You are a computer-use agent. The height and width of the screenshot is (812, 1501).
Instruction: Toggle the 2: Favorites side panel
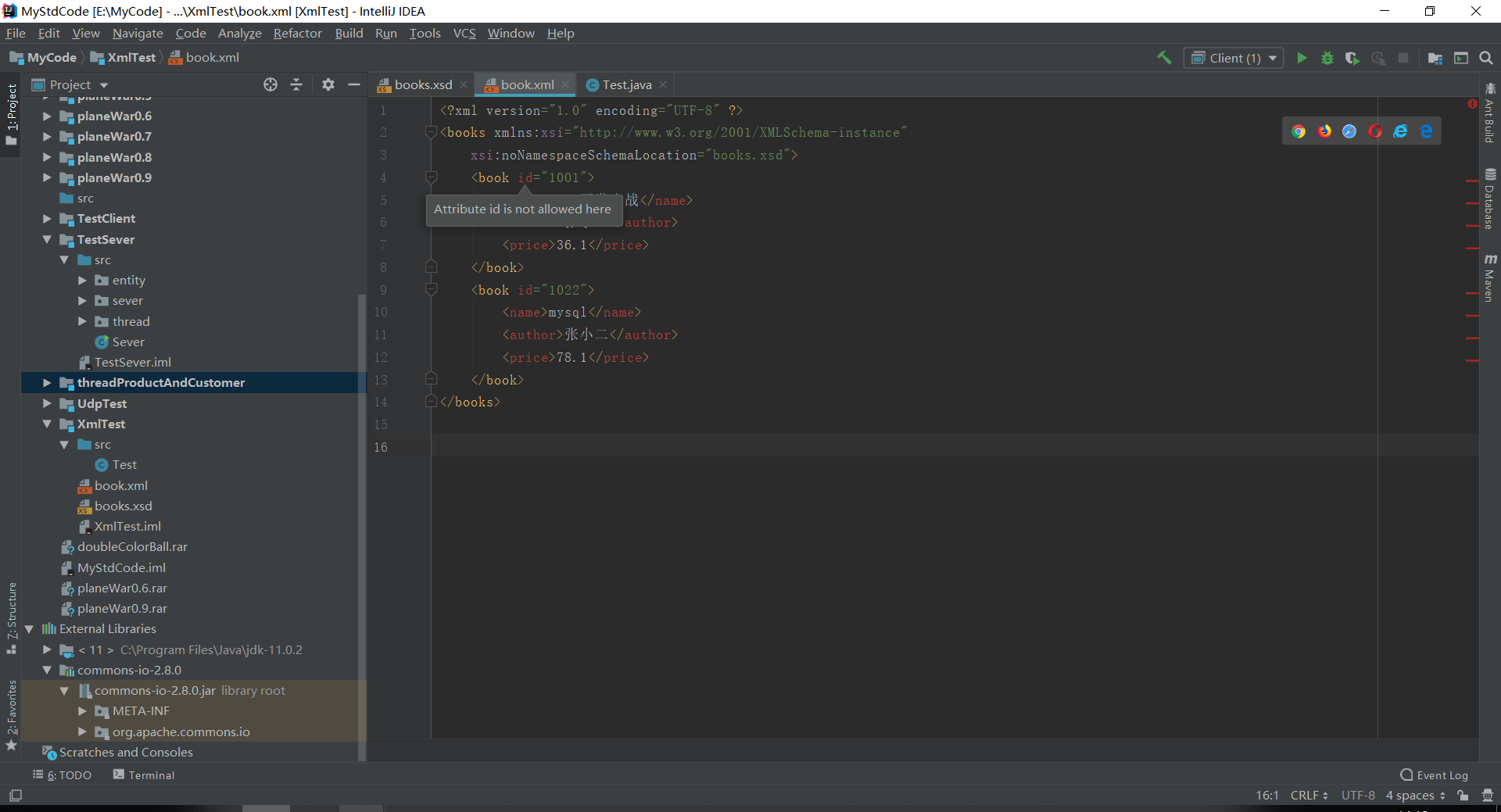[x=11, y=715]
